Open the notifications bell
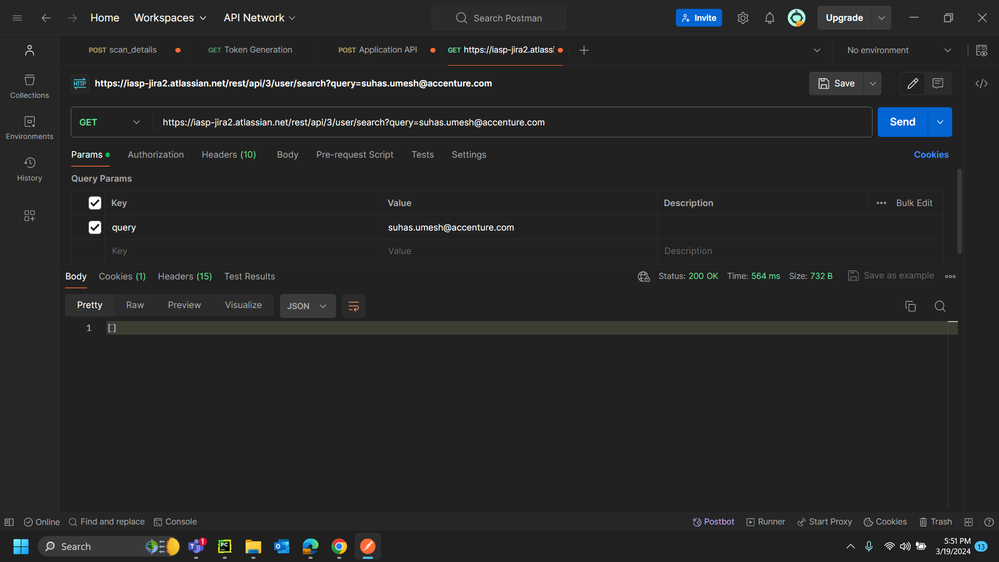The width and height of the screenshot is (999, 562). click(770, 18)
